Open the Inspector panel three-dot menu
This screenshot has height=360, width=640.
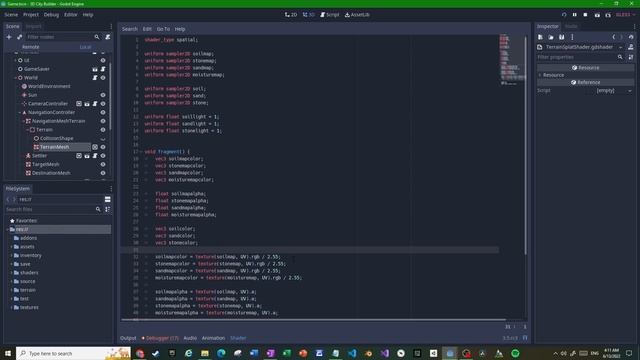634,26
